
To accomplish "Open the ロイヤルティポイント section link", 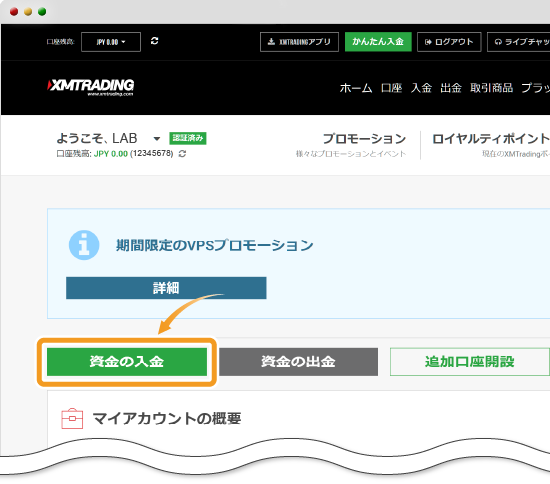I will point(491,139).
